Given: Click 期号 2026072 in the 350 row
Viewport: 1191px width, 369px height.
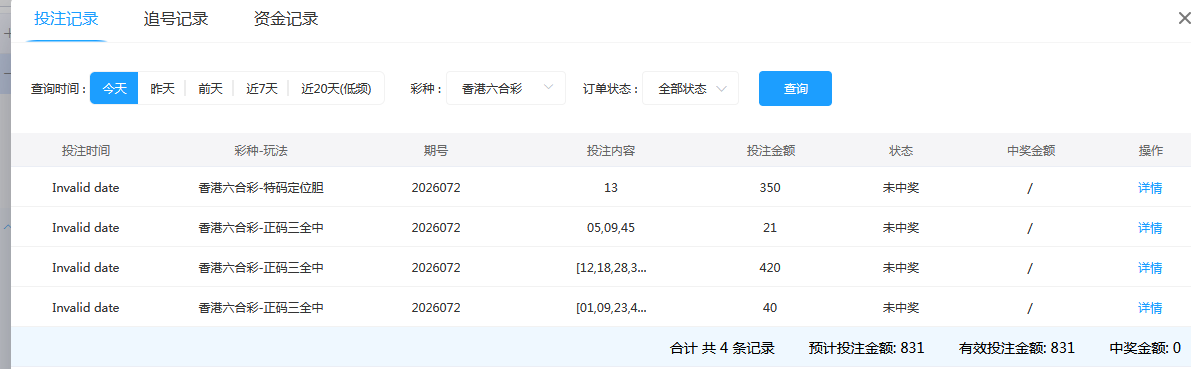Looking at the screenshot, I should 436,188.
